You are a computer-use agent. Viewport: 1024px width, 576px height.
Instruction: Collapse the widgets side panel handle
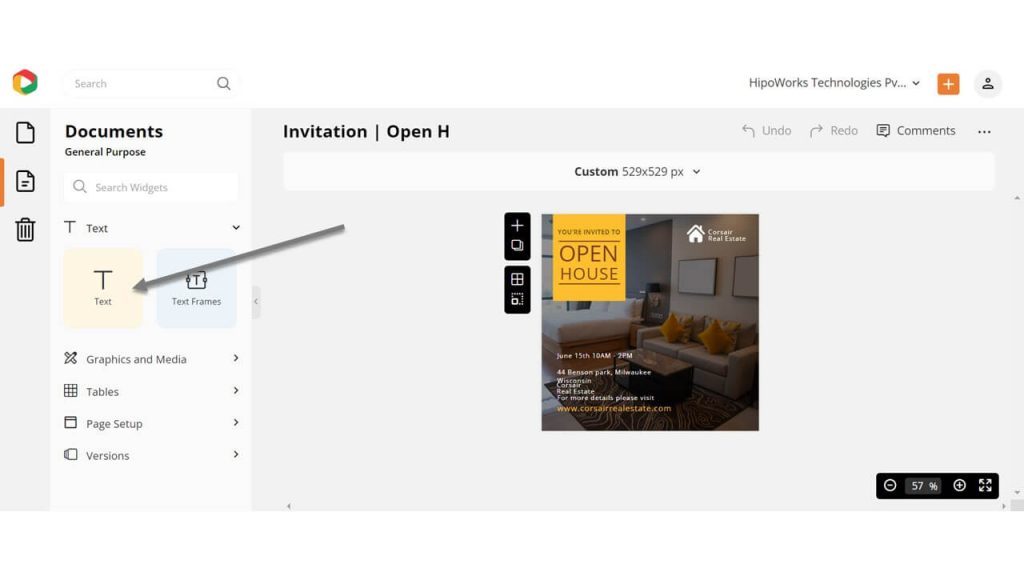click(256, 302)
